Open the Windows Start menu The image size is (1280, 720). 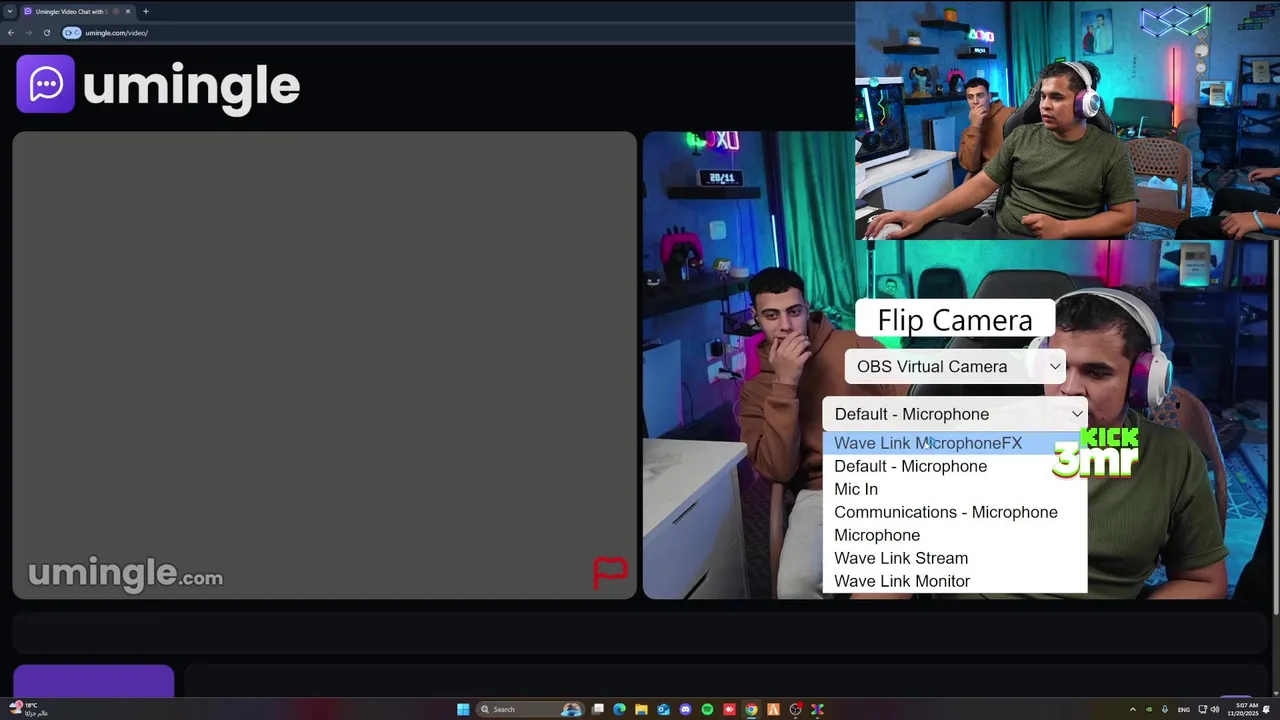point(463,710)
